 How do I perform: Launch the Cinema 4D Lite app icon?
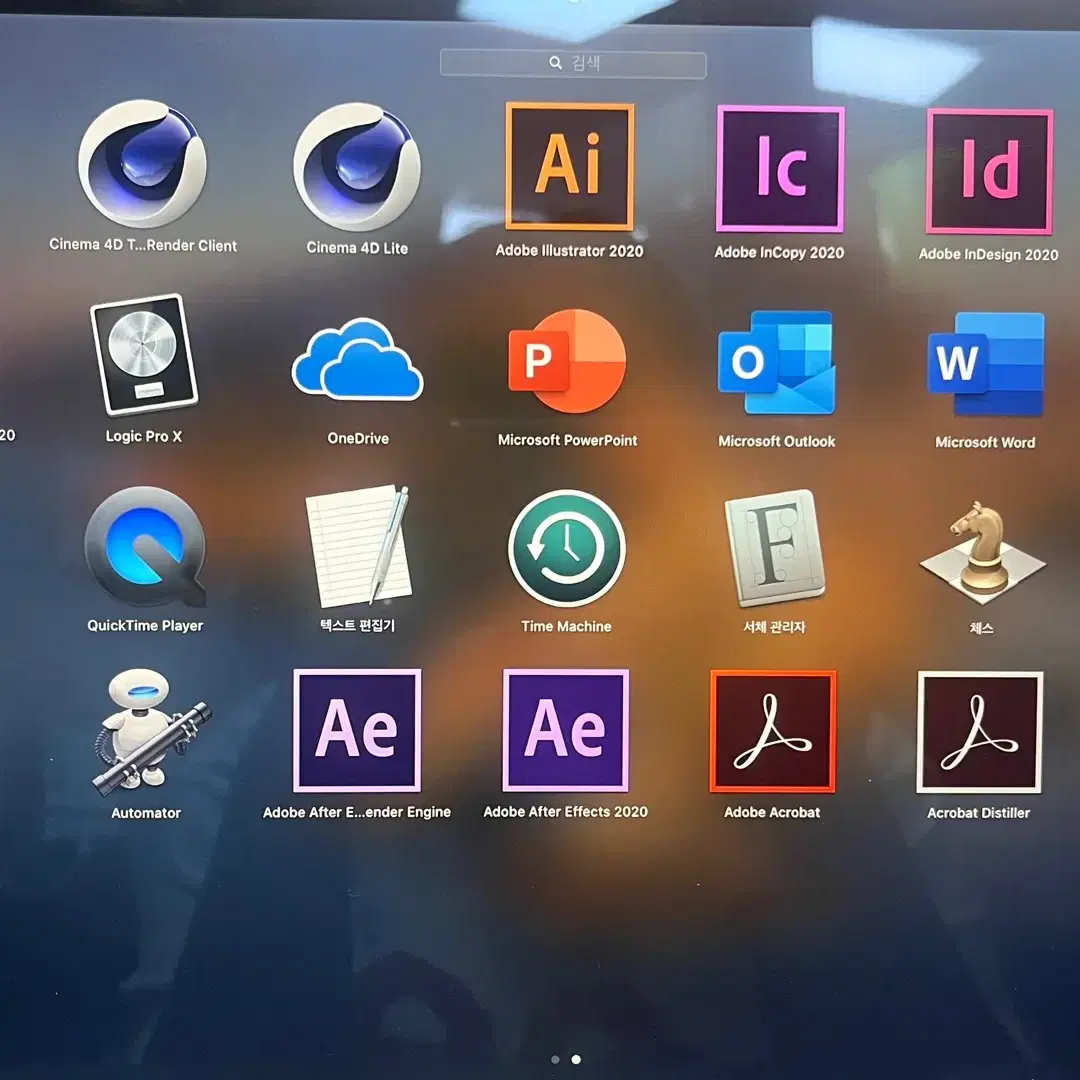[x=357, y=167]
